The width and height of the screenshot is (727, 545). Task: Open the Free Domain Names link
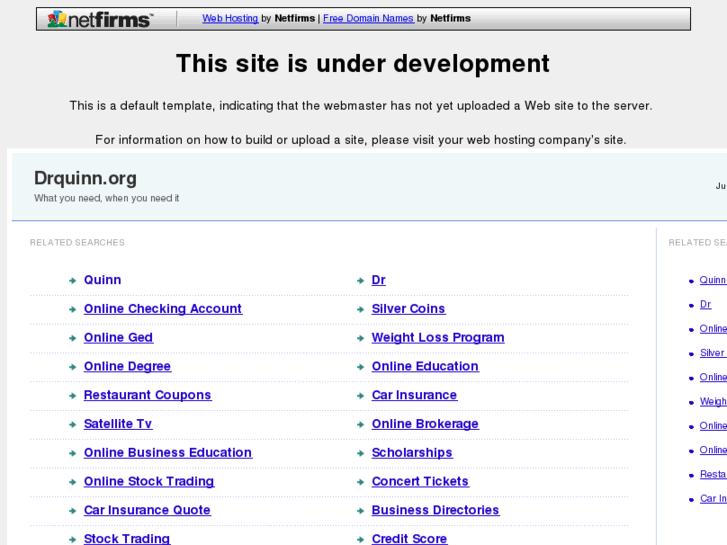(368, 18)
